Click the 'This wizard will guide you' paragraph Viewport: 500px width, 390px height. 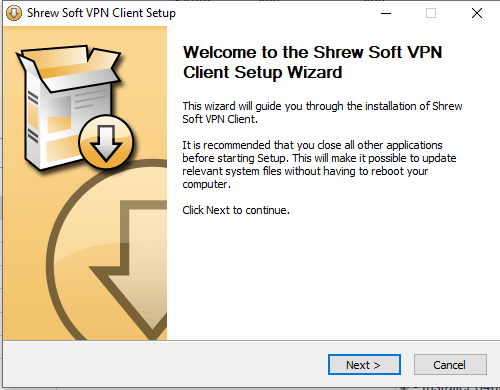[322, 112]
